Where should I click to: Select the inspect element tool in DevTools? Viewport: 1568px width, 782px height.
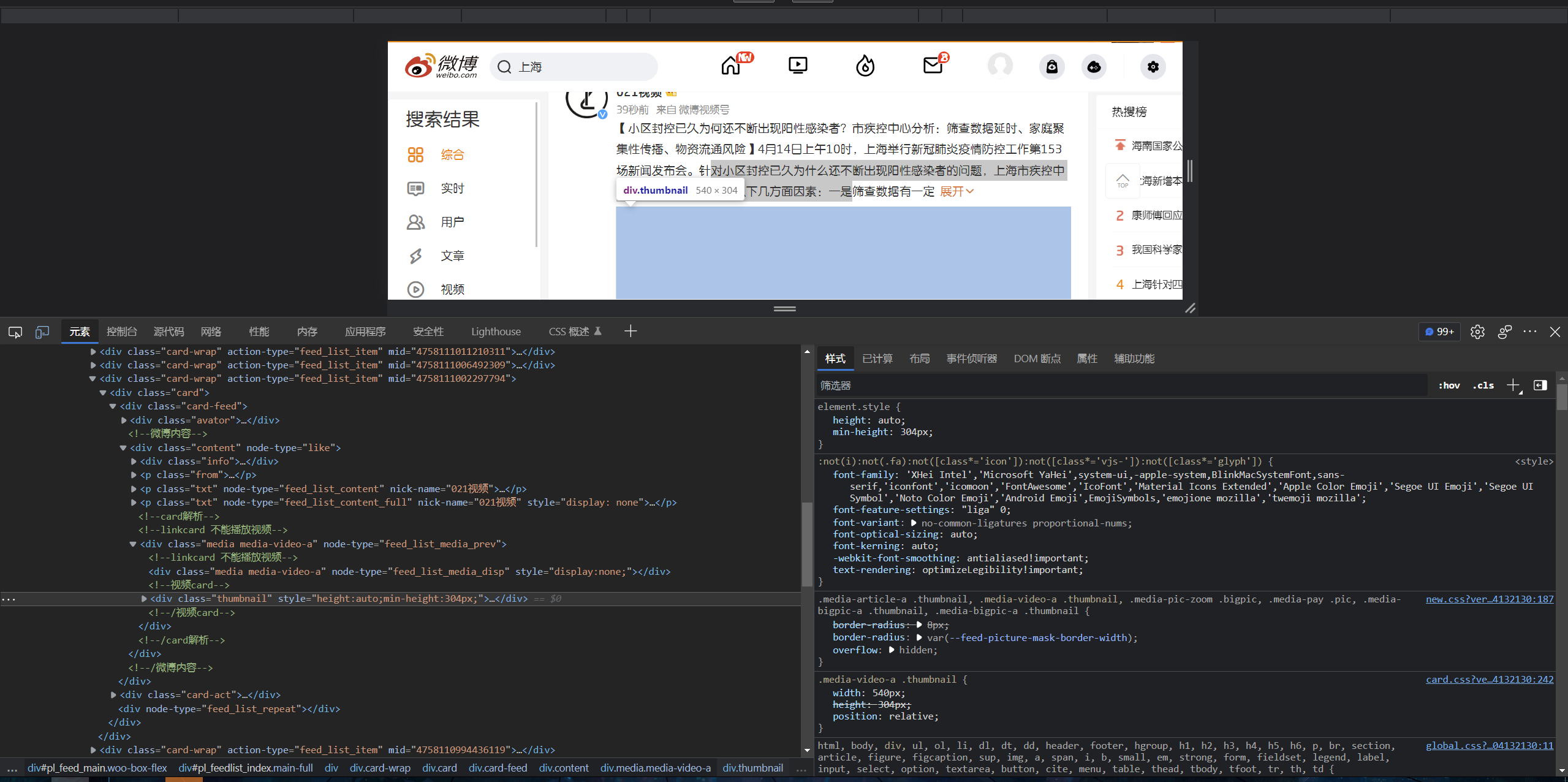(x=15, y=332)
